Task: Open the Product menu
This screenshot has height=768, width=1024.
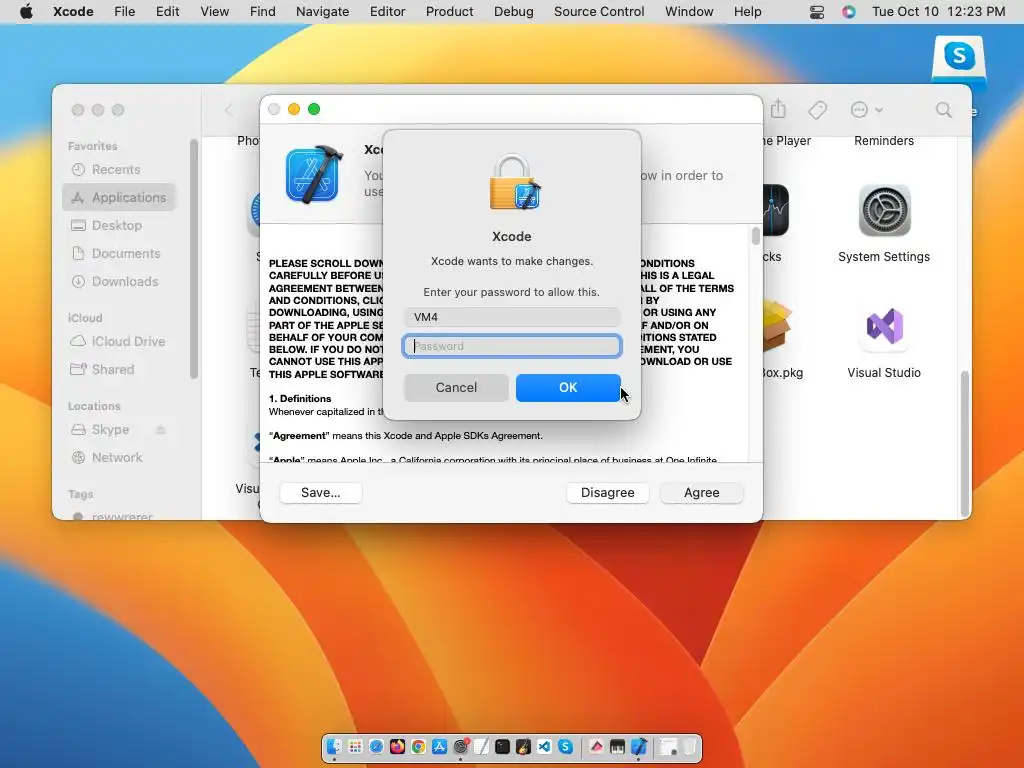Action: (x=449, y=12)
